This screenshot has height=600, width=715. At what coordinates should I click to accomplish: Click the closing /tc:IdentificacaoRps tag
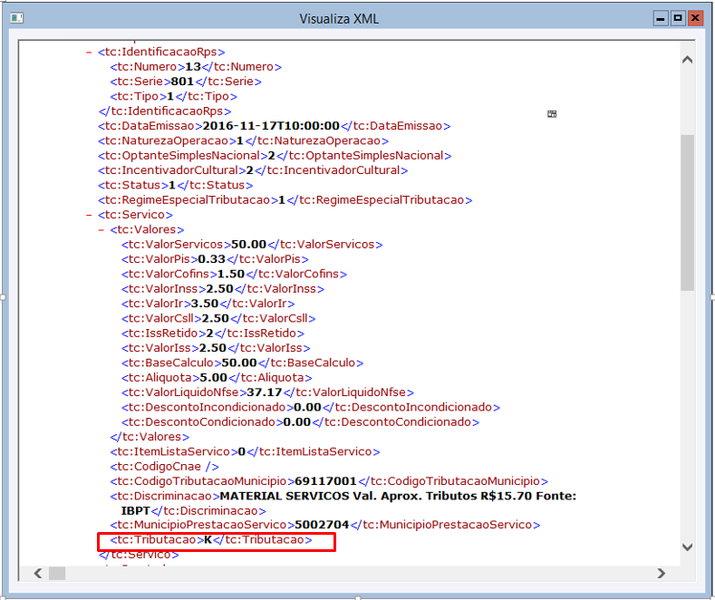(x=165, y=111)
